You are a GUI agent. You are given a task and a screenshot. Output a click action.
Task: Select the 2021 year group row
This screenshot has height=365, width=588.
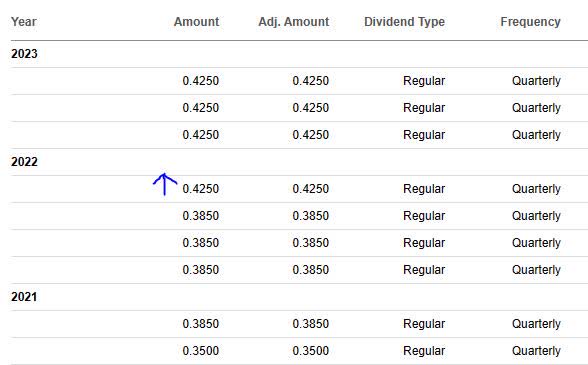coord(299,297)
